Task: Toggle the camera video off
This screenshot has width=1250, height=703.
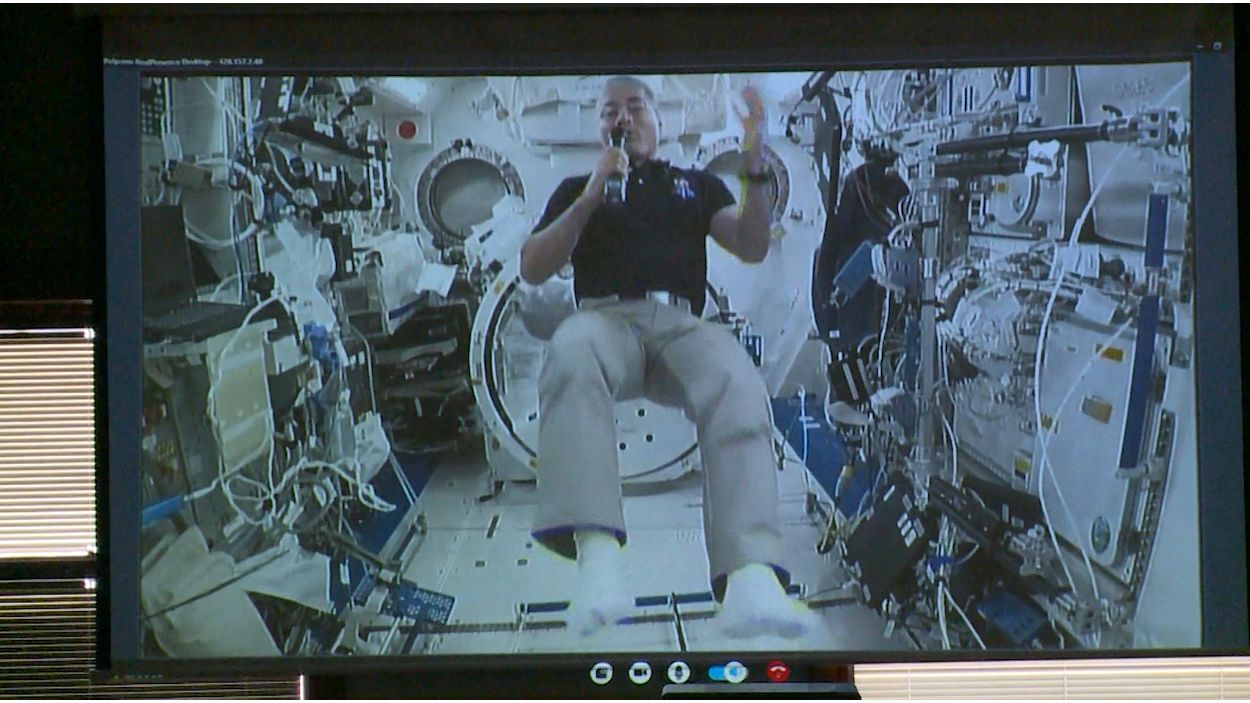Action: 640,673
